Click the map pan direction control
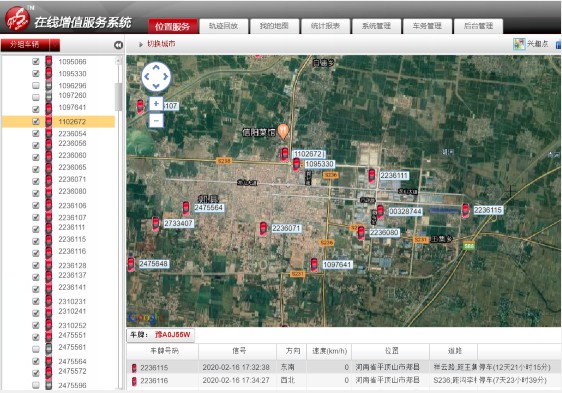Image resolution: width=562 pixels, height=393 pixels. 156,77
